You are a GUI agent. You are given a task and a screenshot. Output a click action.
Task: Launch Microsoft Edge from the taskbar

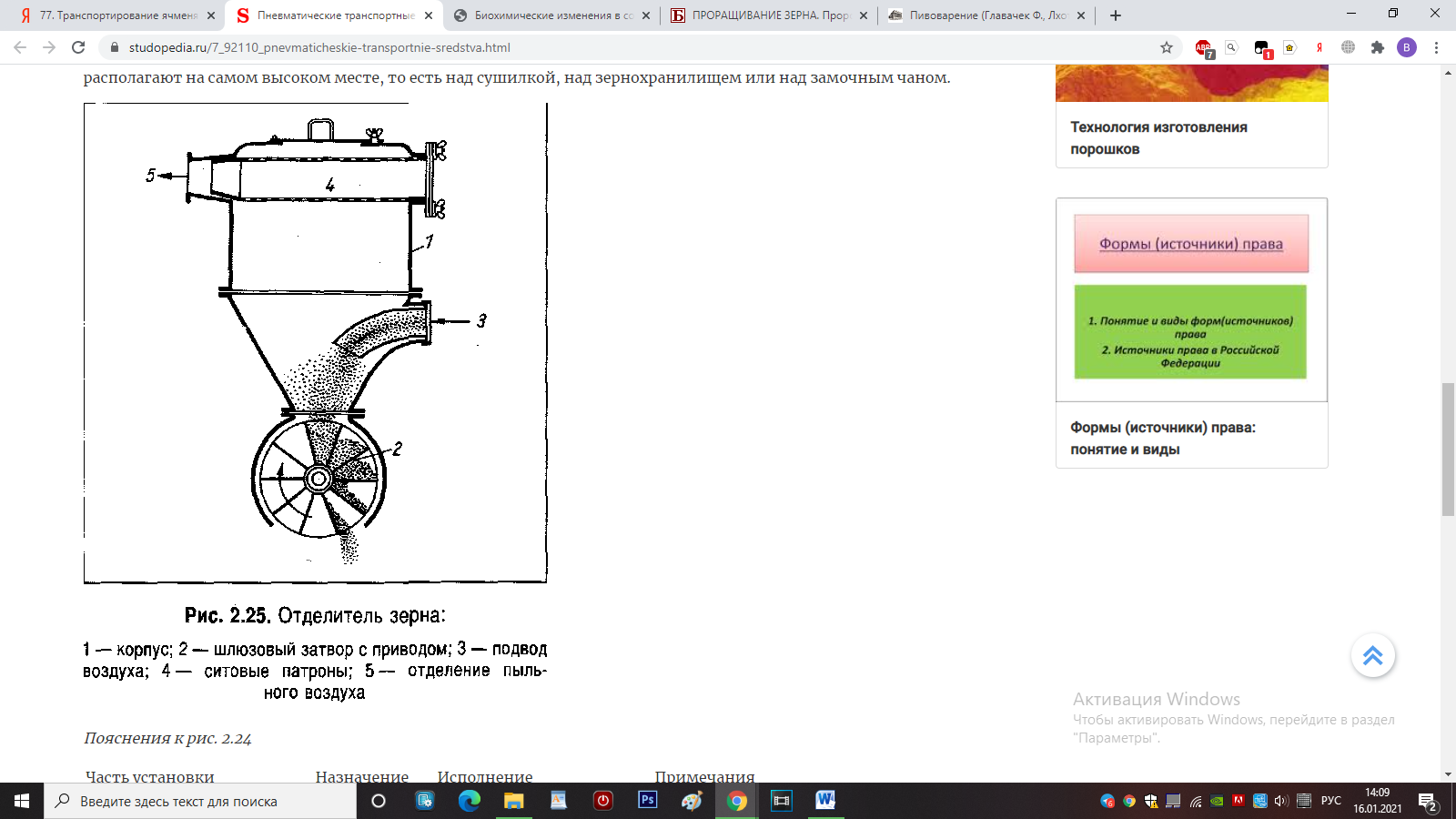coord(469,801)
